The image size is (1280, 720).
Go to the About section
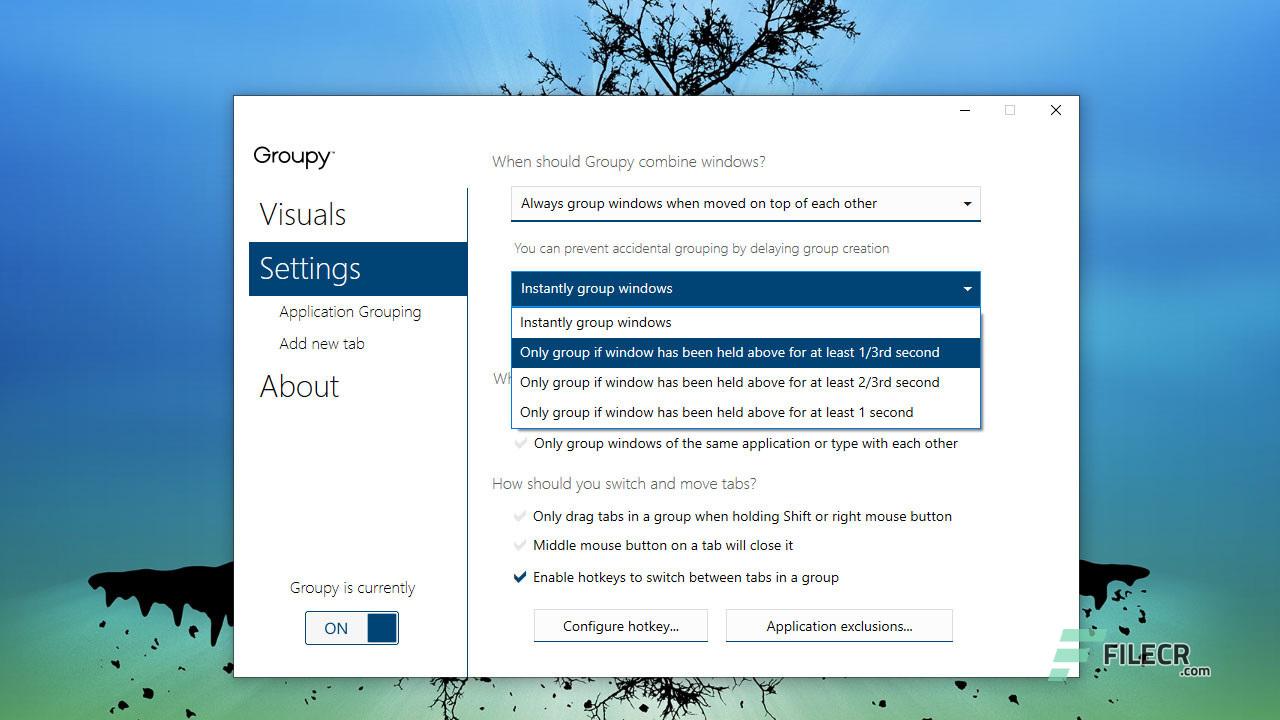(x=300, y=386)
